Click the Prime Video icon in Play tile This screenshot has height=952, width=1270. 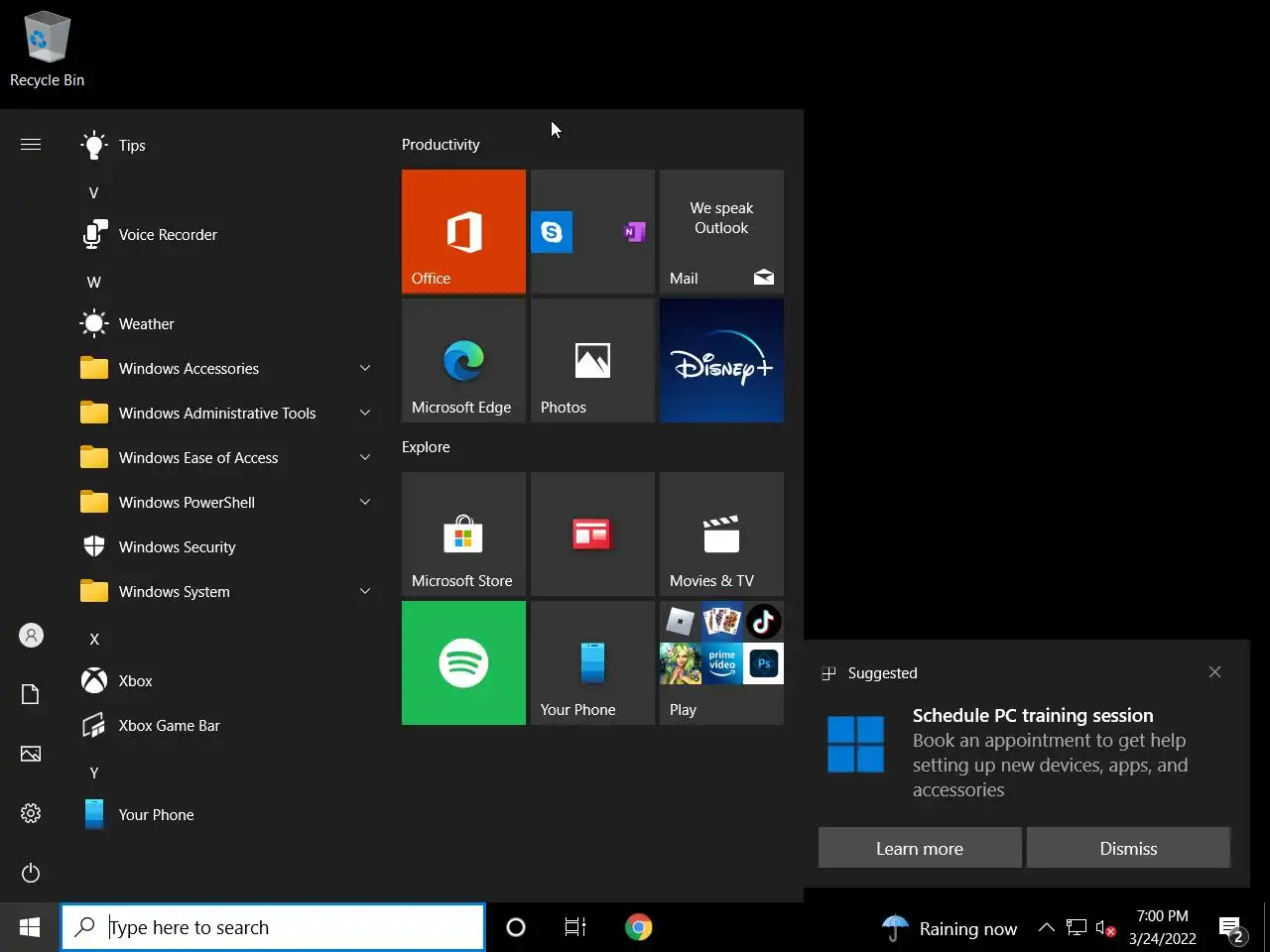[x=721, y=663]
